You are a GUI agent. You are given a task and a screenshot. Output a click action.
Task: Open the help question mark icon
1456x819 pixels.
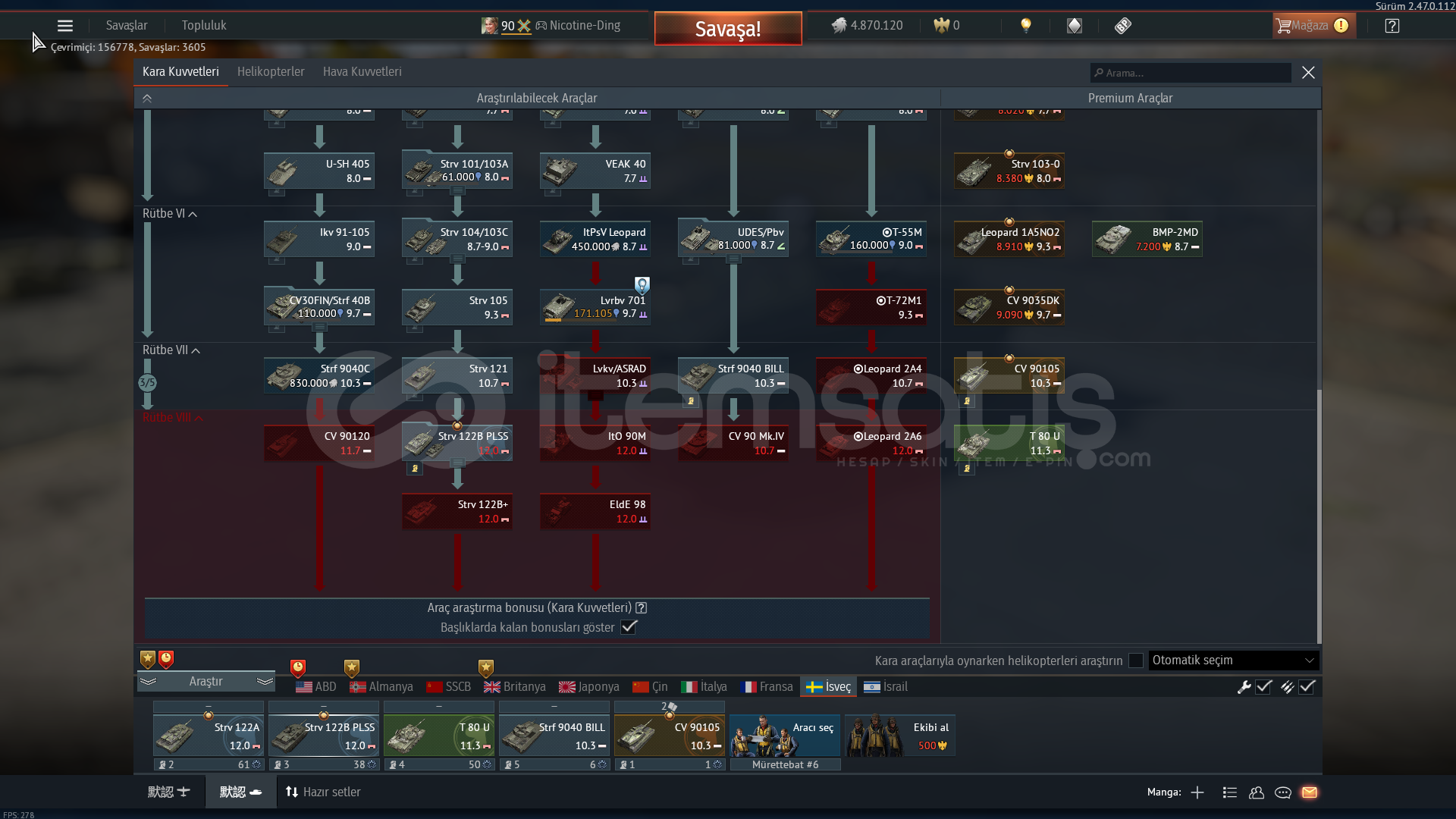1392,26
